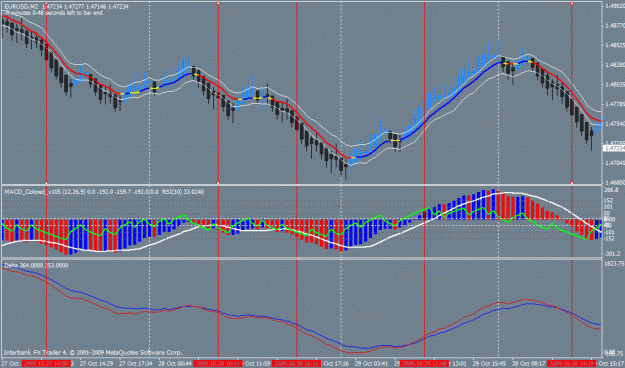Image resolution: width=625 pixels, height=368 pixels.
Task: Click the 1.47785 price scale label
Action: pyautogui.click(x=615, y=104)
